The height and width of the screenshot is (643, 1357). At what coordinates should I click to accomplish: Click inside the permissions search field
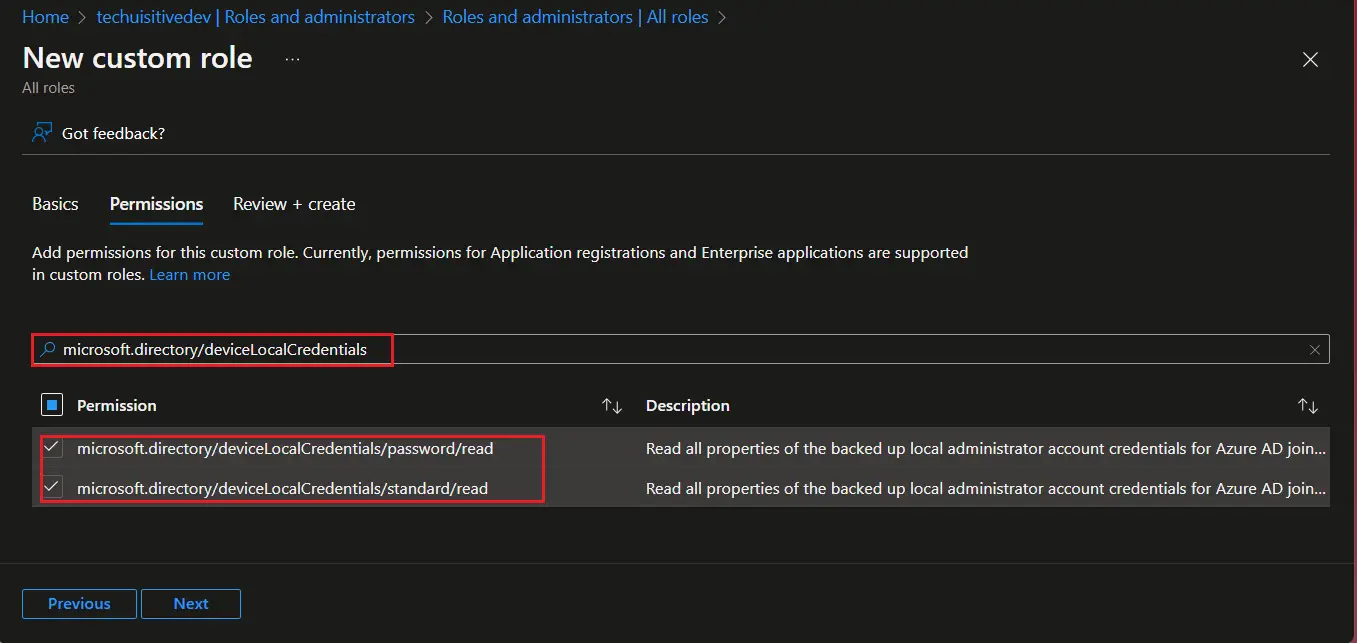pos(400,349)
